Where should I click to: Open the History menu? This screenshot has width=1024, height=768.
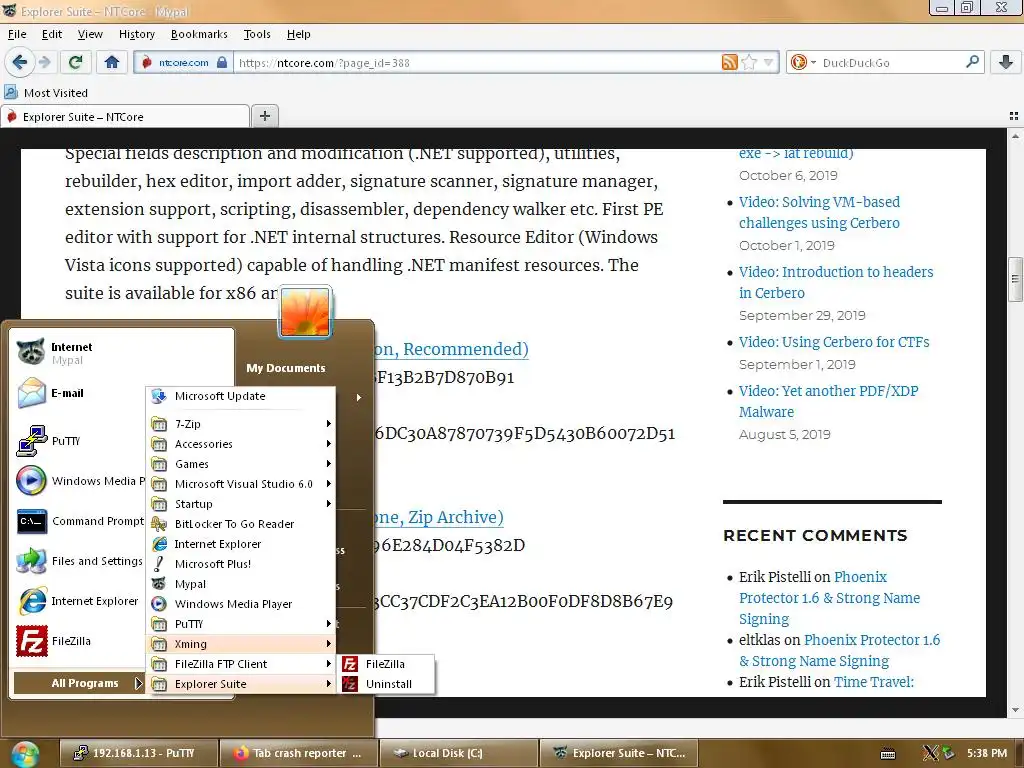tap(136, 34)
